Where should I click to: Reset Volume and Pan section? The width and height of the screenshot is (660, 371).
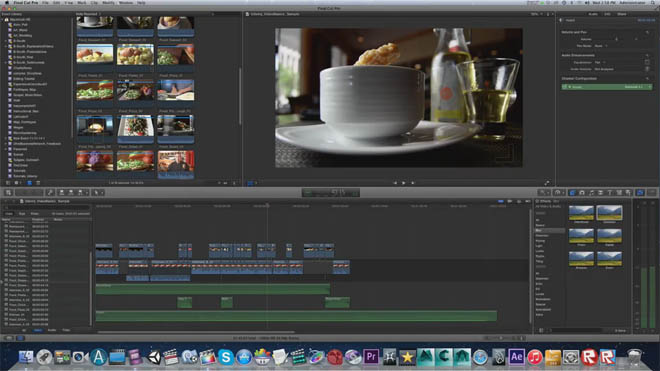pos(647,32)
